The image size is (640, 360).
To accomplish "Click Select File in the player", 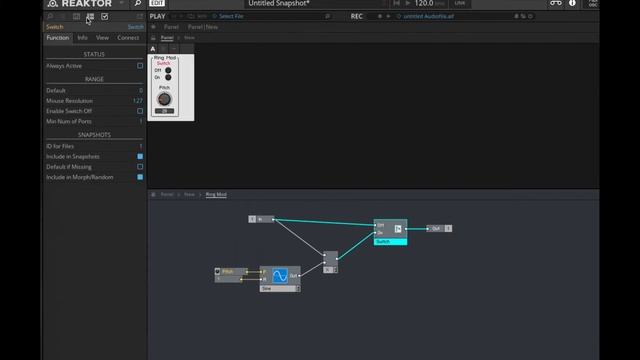I will pyautogui.click(x=231, y=16).
